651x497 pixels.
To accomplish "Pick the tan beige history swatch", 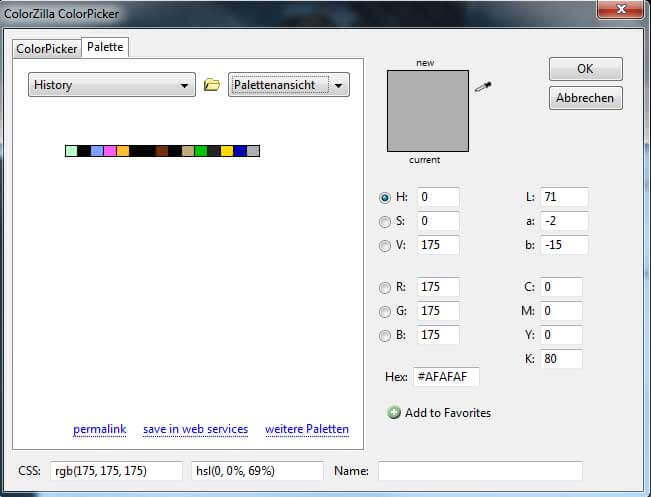I will [188, 151].
